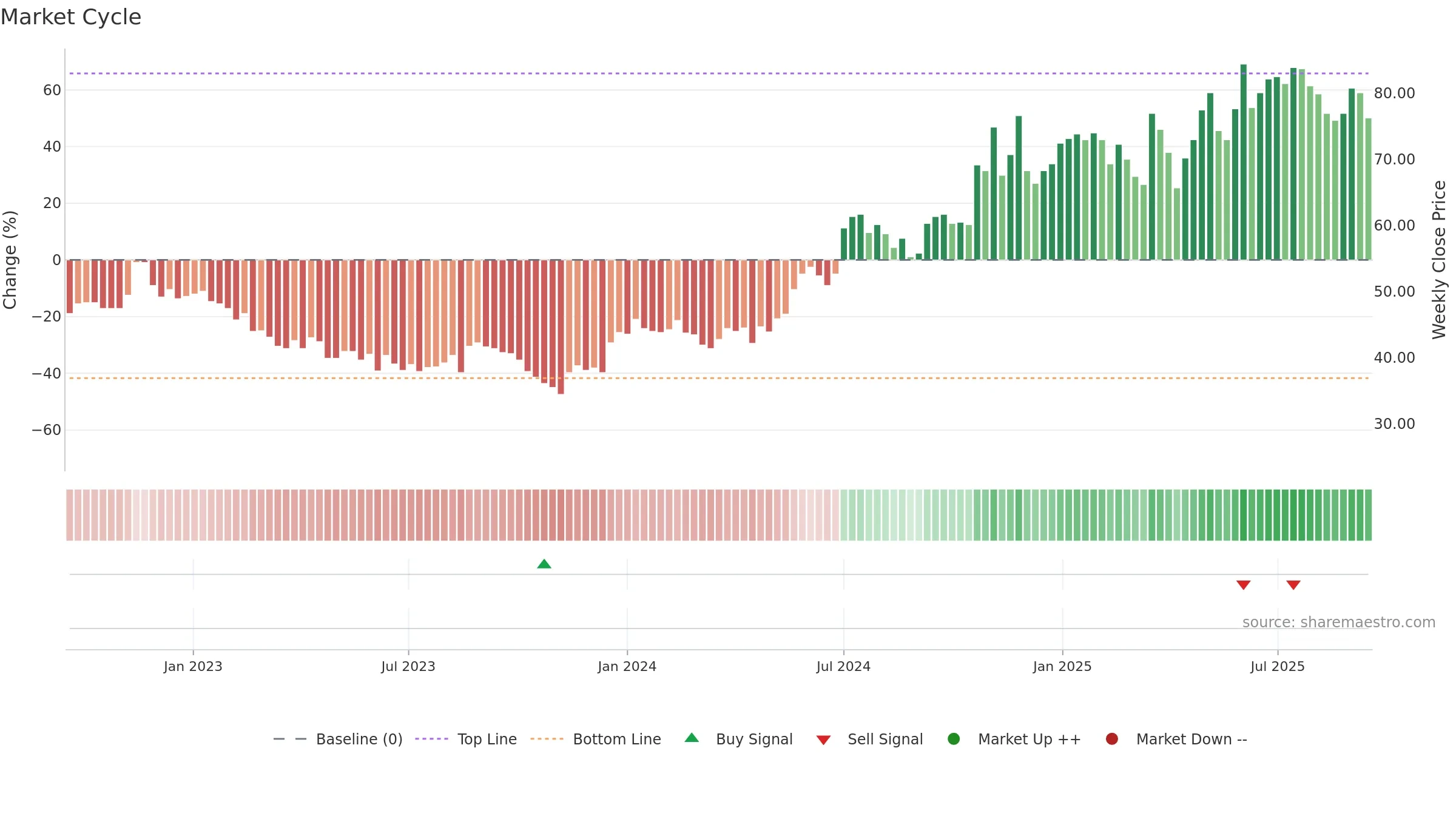Click the first red Sell Signal marker before Jul 2025

point(1244,585)
